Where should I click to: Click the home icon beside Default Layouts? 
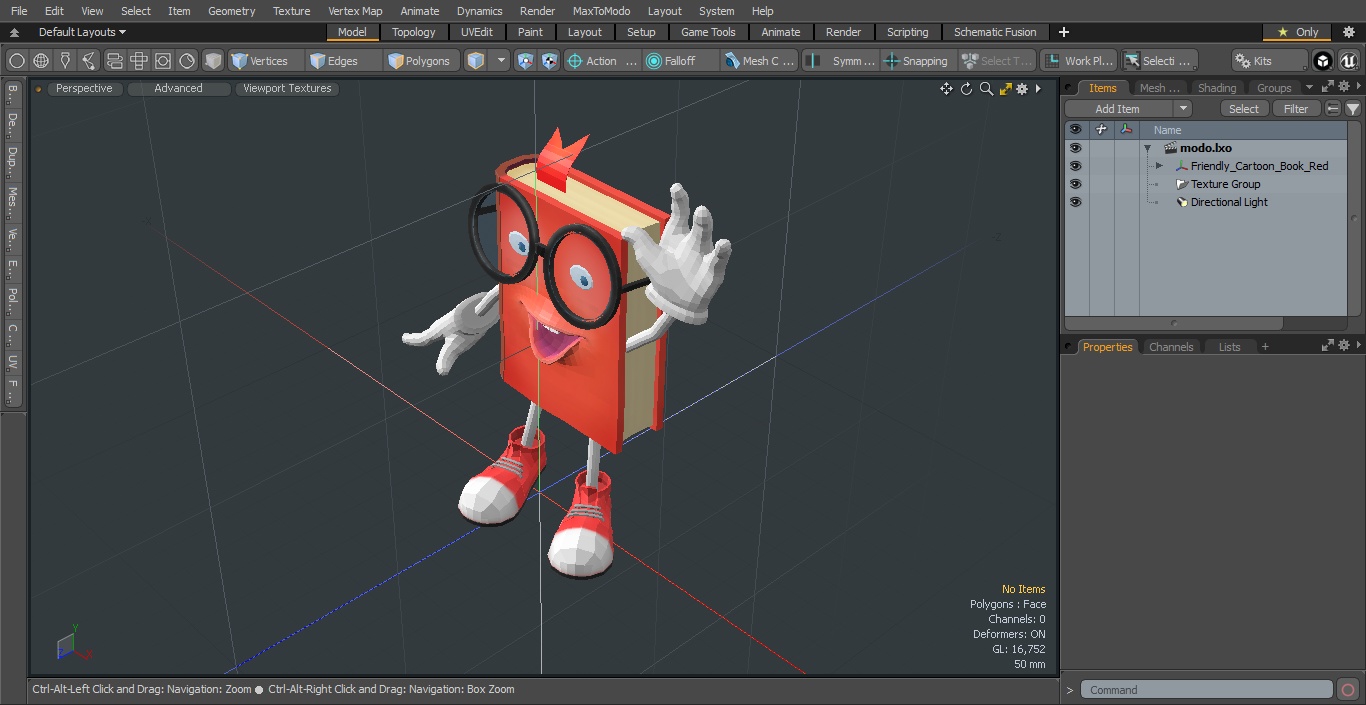coord(14,32)
